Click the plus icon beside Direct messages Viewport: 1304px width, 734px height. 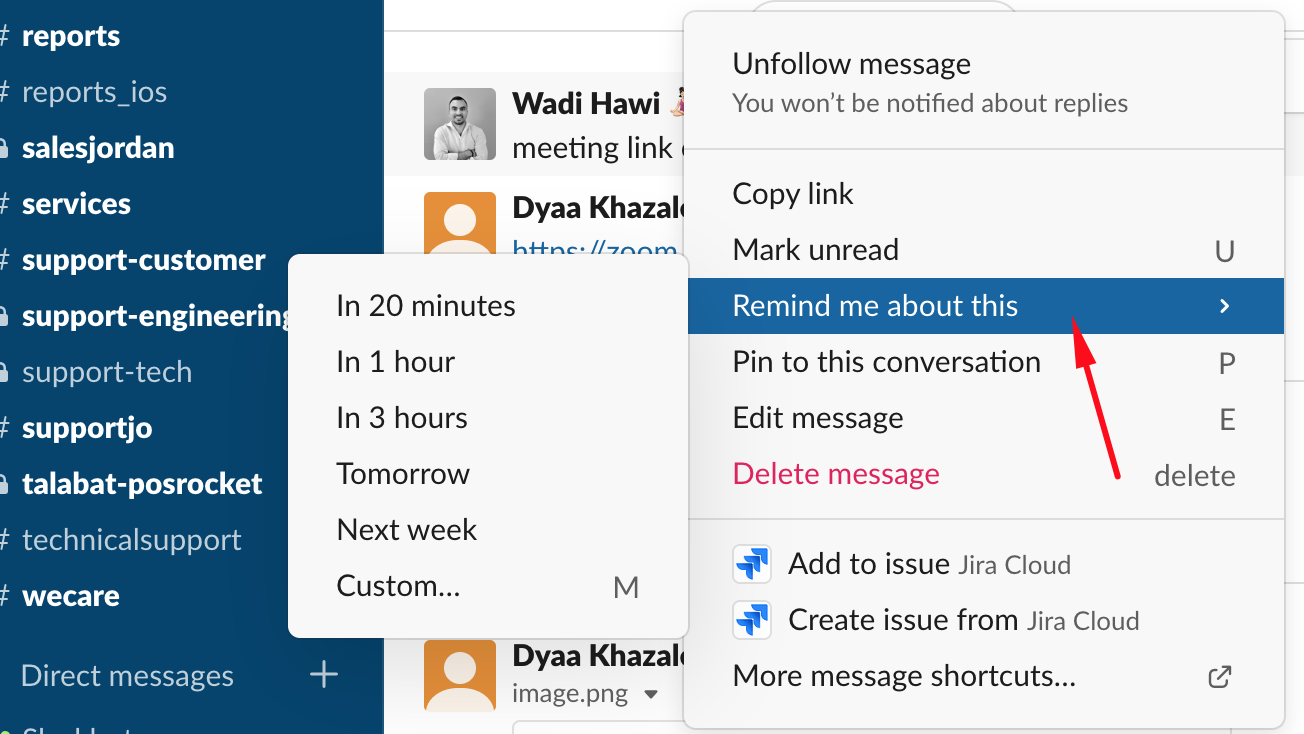(323, 675)
